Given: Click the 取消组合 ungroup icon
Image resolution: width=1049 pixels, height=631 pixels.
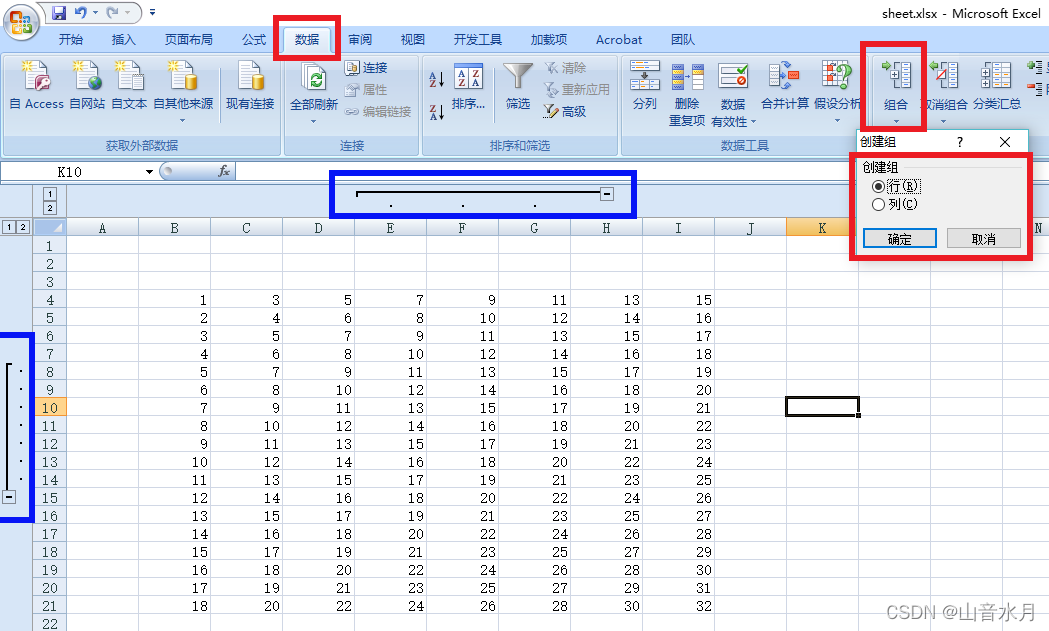Looking at the screenshot, I should 944,76.
